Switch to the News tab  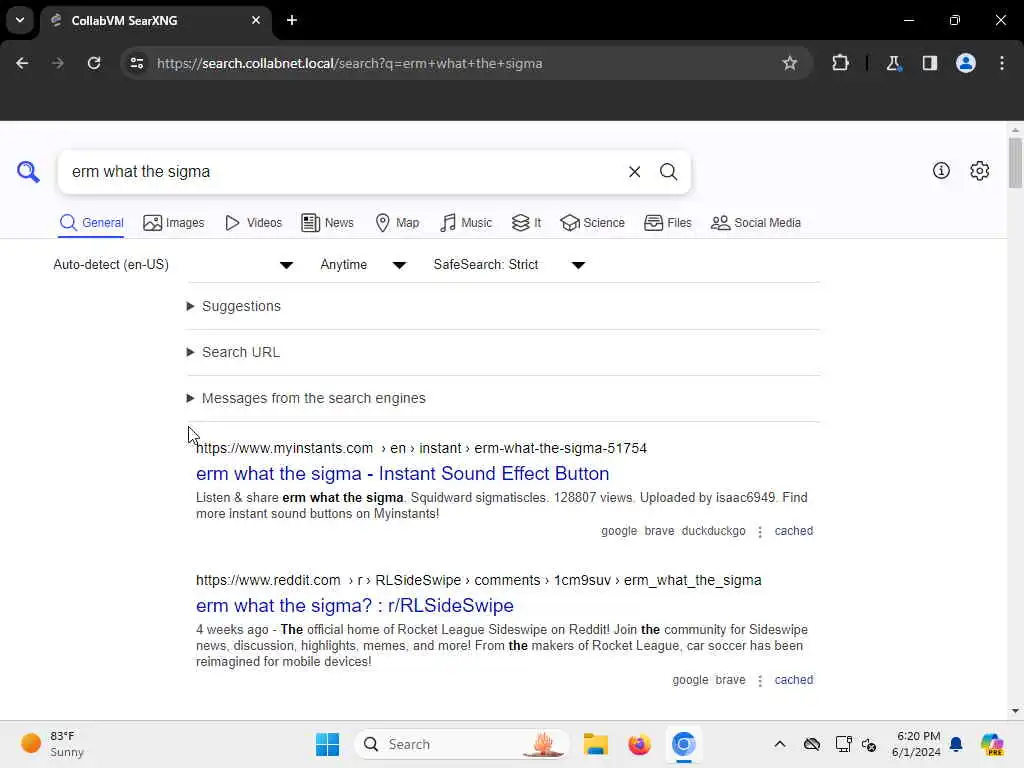[327, 223]
